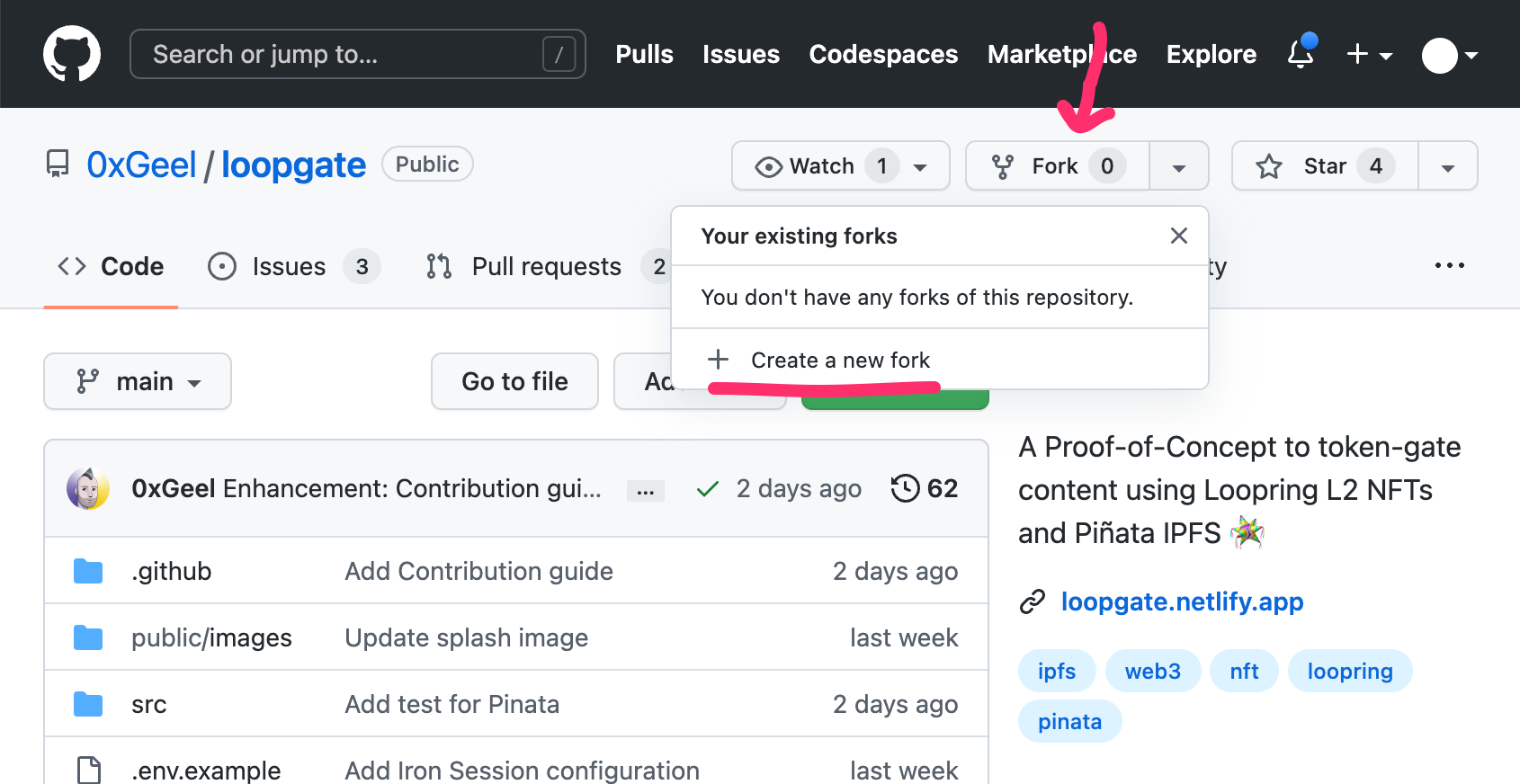The width and height of the screenshot is (1520, 784).
Task: Open the .env.example file name
Action: click(x=206, y=771)
